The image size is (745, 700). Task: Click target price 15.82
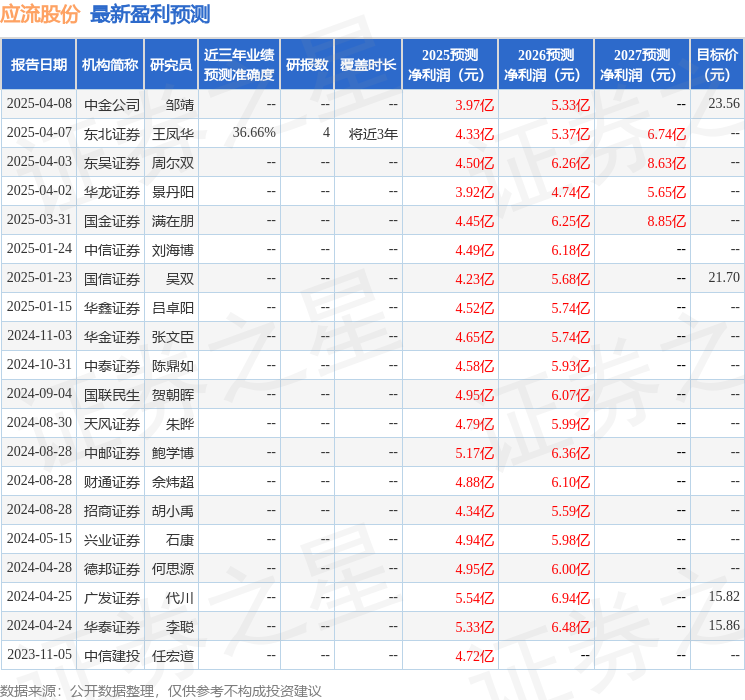[724, 596]
